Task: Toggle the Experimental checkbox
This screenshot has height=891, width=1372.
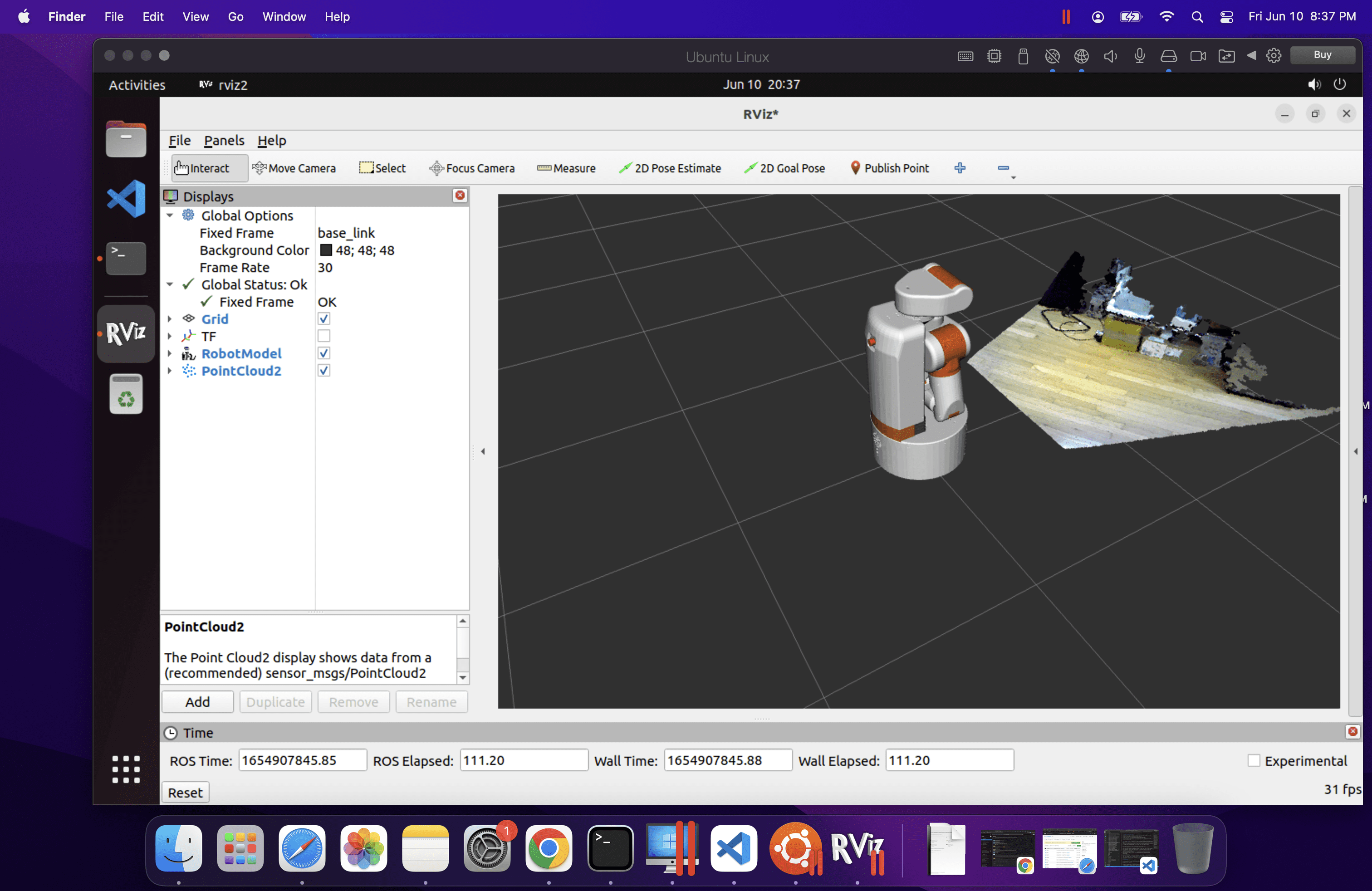Action: [x=1253, y=761]
